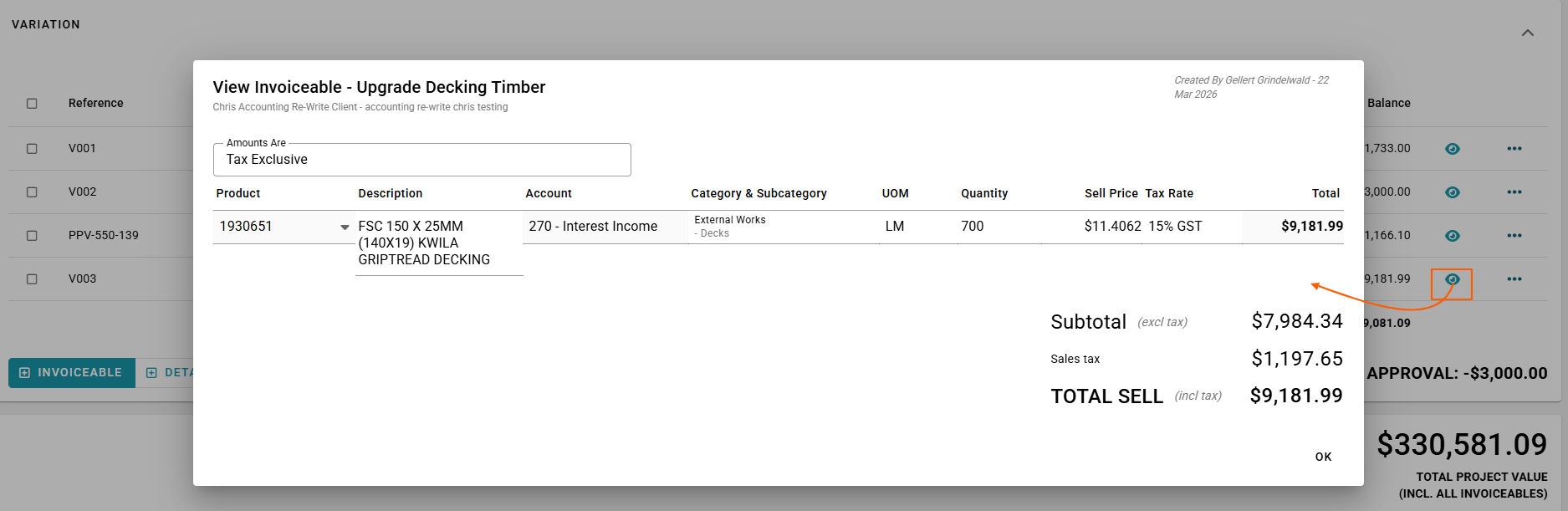Collapse the Variation section with chevron
Image resolution: width=1568 pixels, height=511 pixels.
[x=1527, y=33]
